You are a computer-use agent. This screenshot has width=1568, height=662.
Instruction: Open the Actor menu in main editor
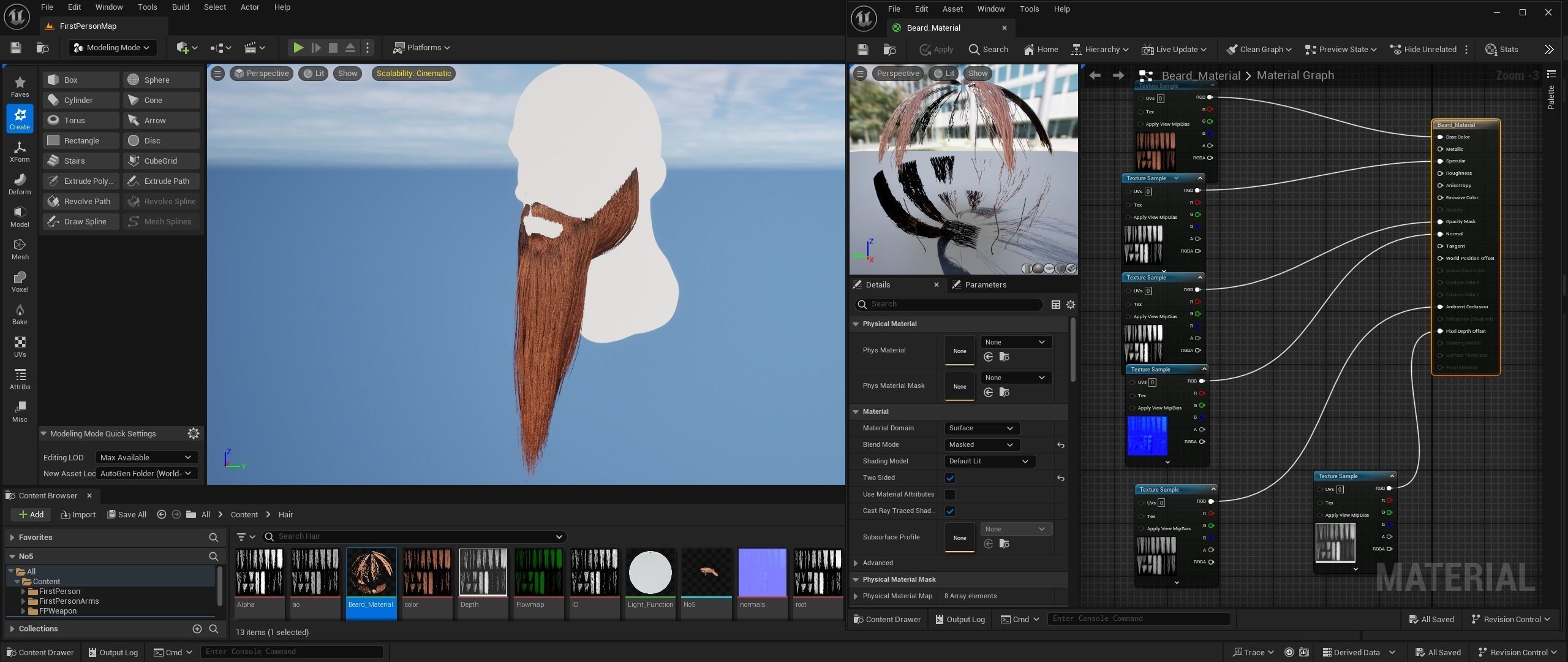coord(250,7)
